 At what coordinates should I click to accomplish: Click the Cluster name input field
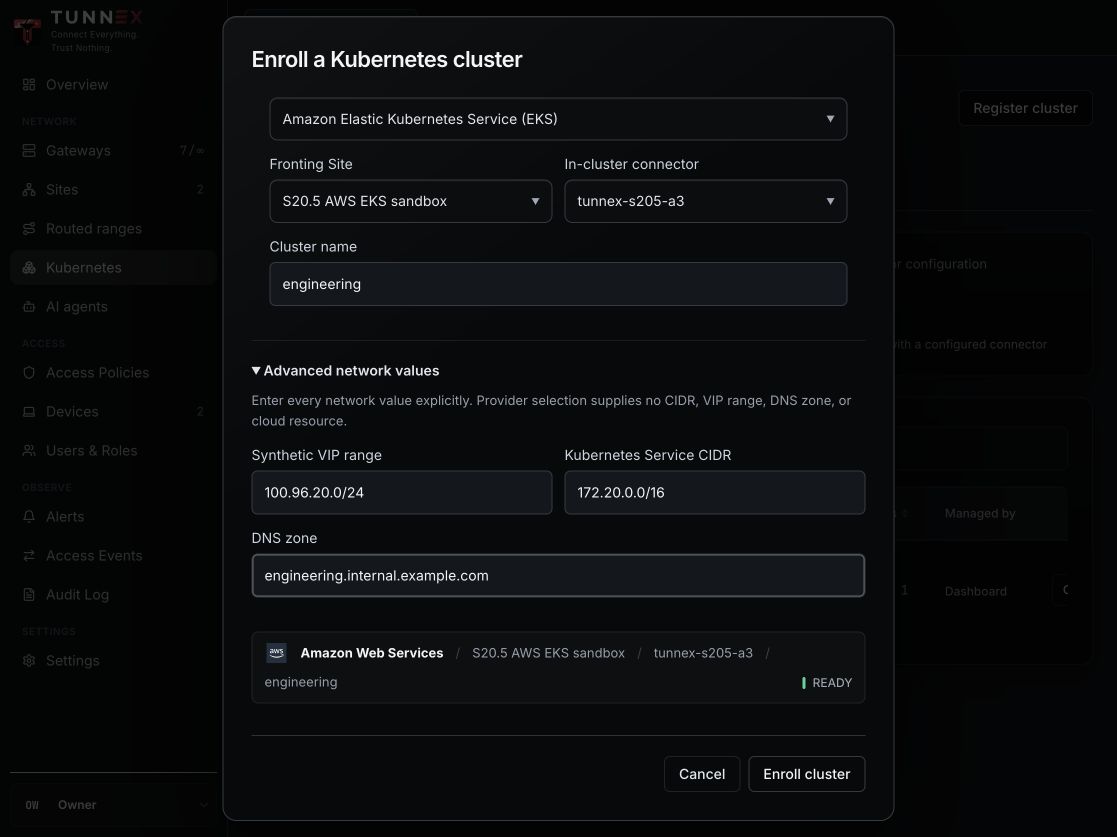click(558, 284)
